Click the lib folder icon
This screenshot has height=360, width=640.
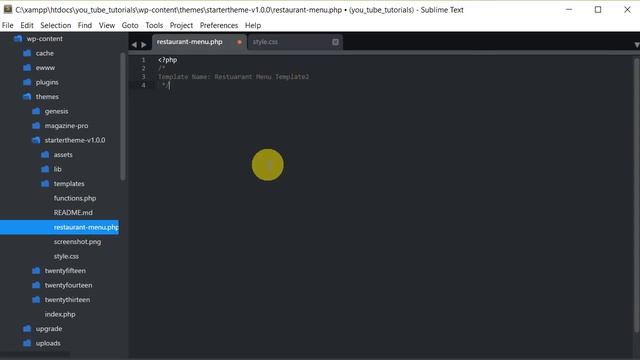(x=45, y=169)
